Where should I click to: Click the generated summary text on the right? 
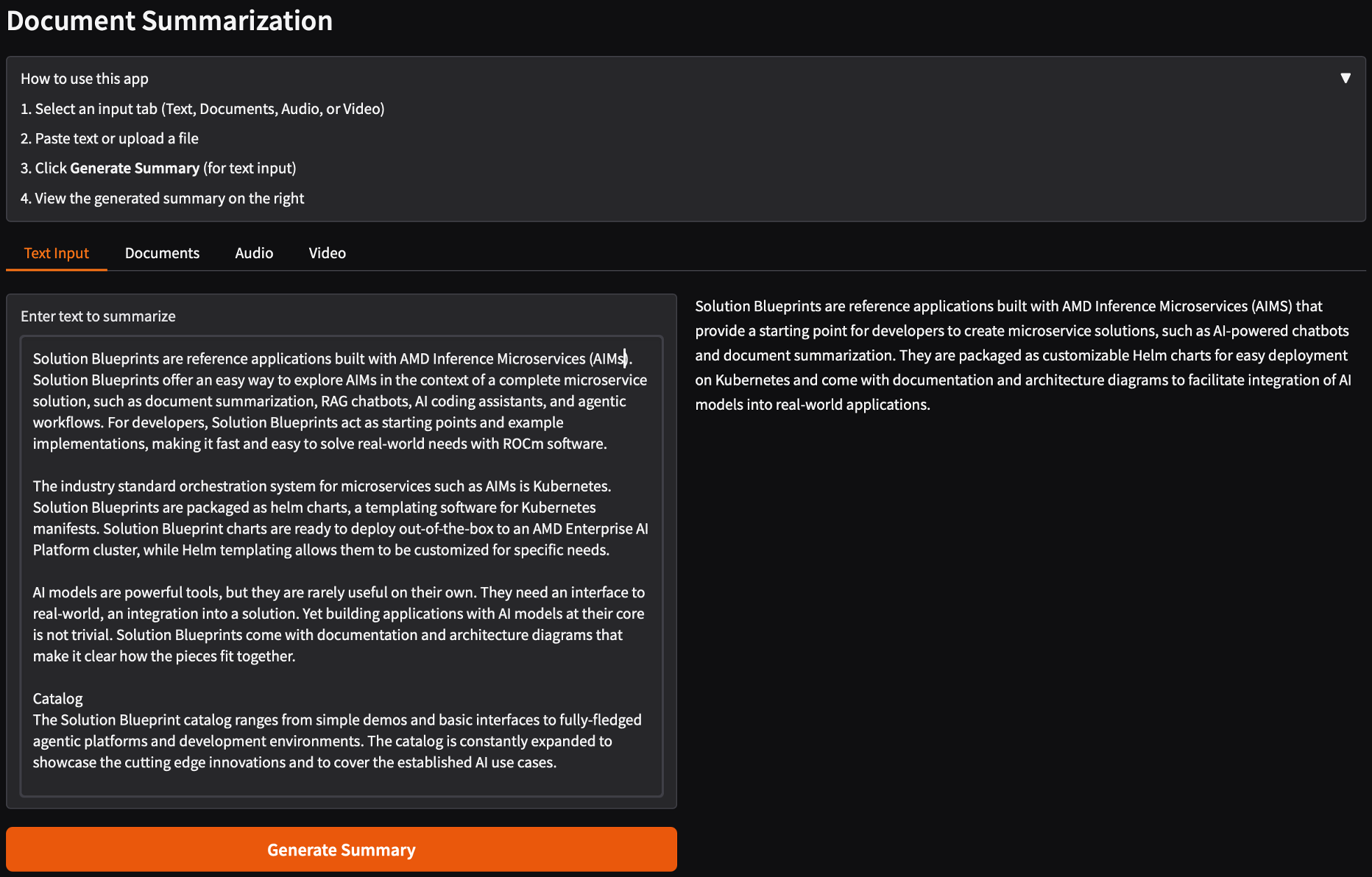tap(1023, 355)
